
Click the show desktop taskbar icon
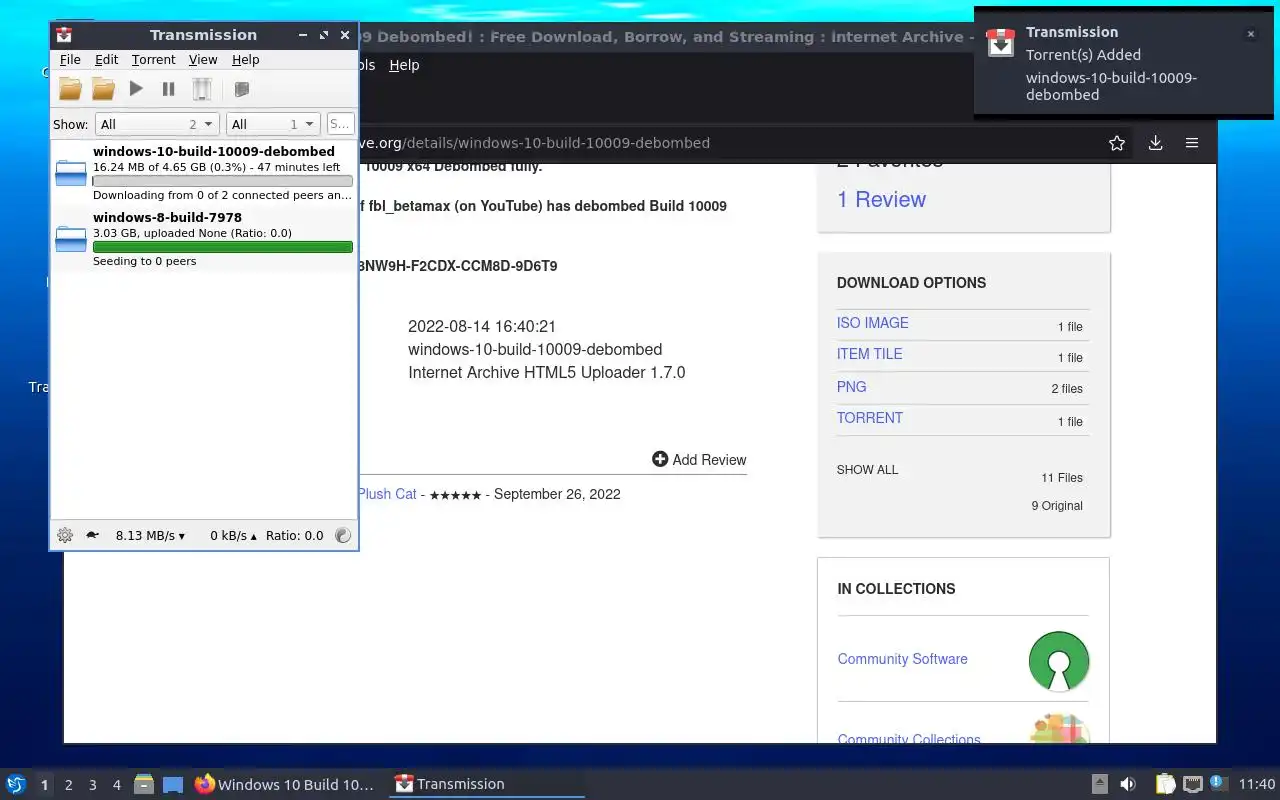[173, 785]
